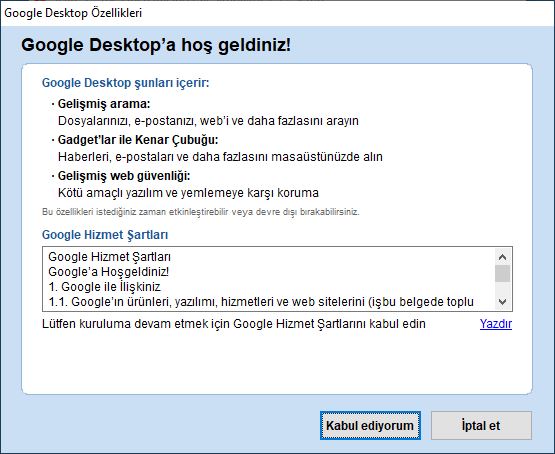Image resolution: width=555 pixels, height=454 pixels.
Task: Click first terms line "Google Hizmet Şartları"
Action: coord(109,257)
